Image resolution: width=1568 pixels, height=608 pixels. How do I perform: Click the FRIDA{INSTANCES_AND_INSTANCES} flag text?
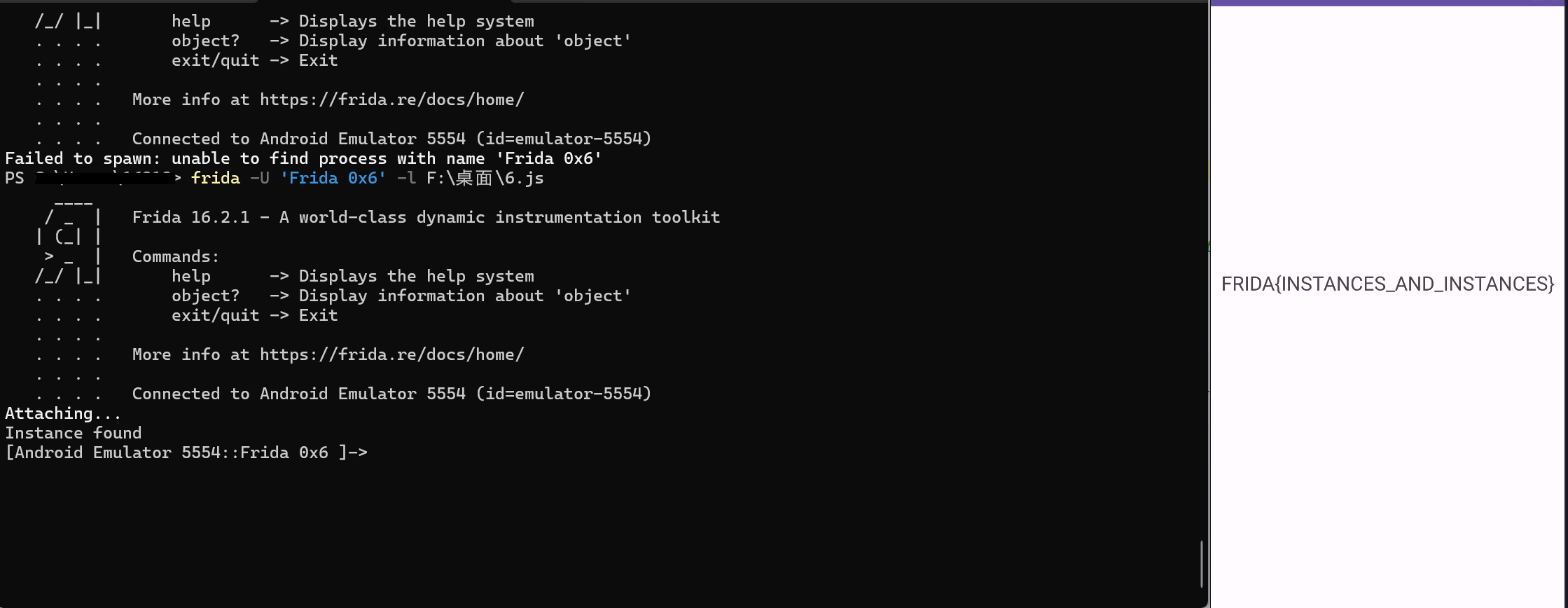click(x=1387, y=284)
